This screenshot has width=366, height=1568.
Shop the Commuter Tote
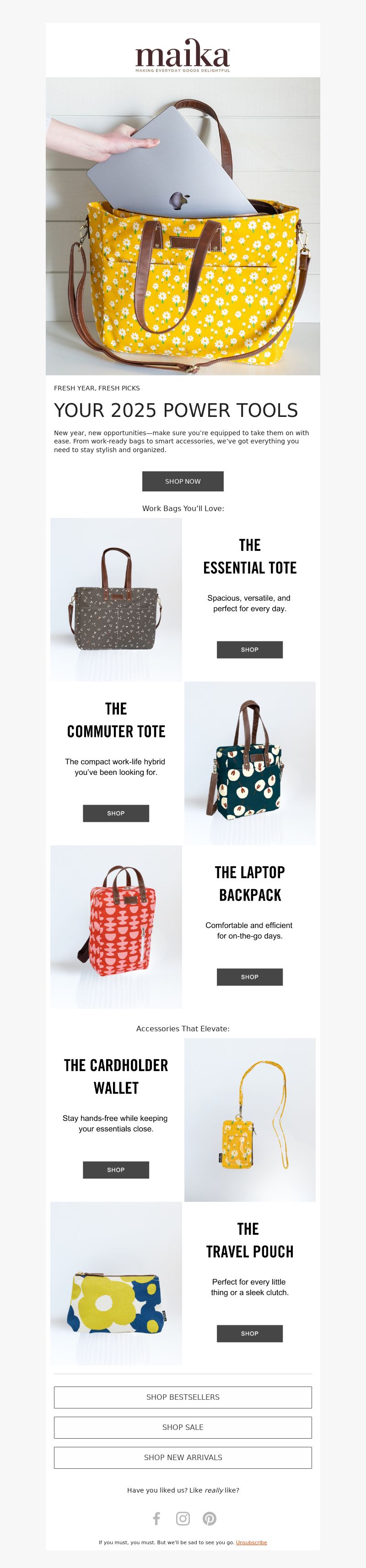(116, 813)
